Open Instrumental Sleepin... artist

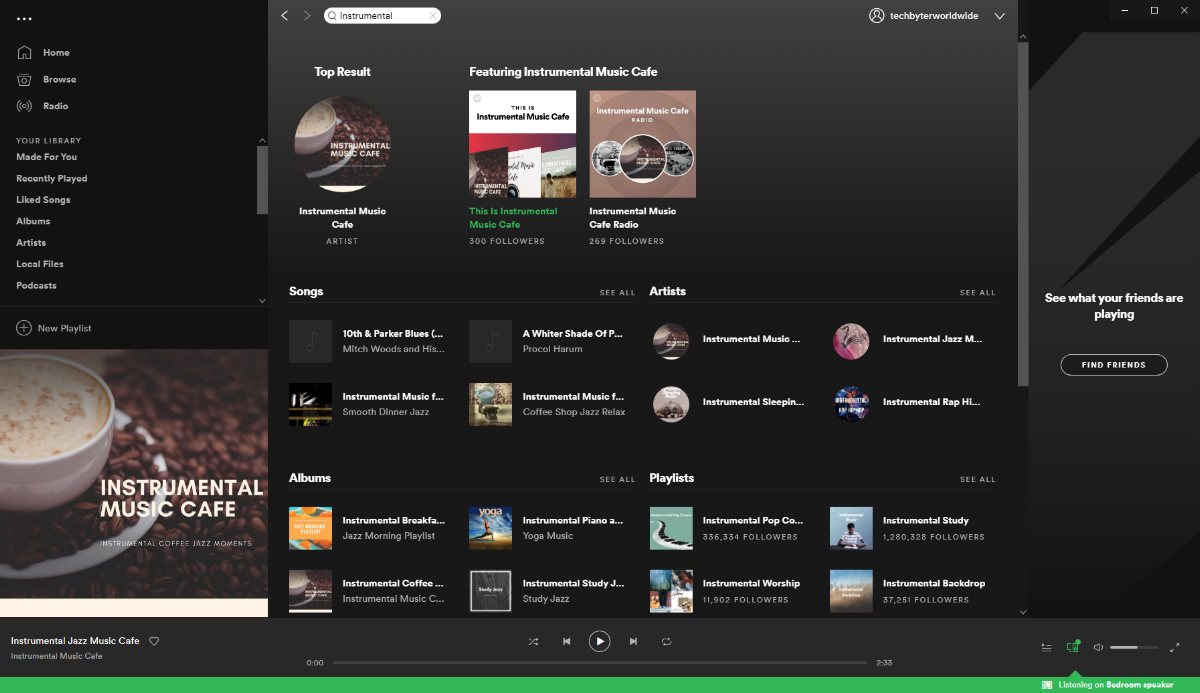(x=728, y=403)
